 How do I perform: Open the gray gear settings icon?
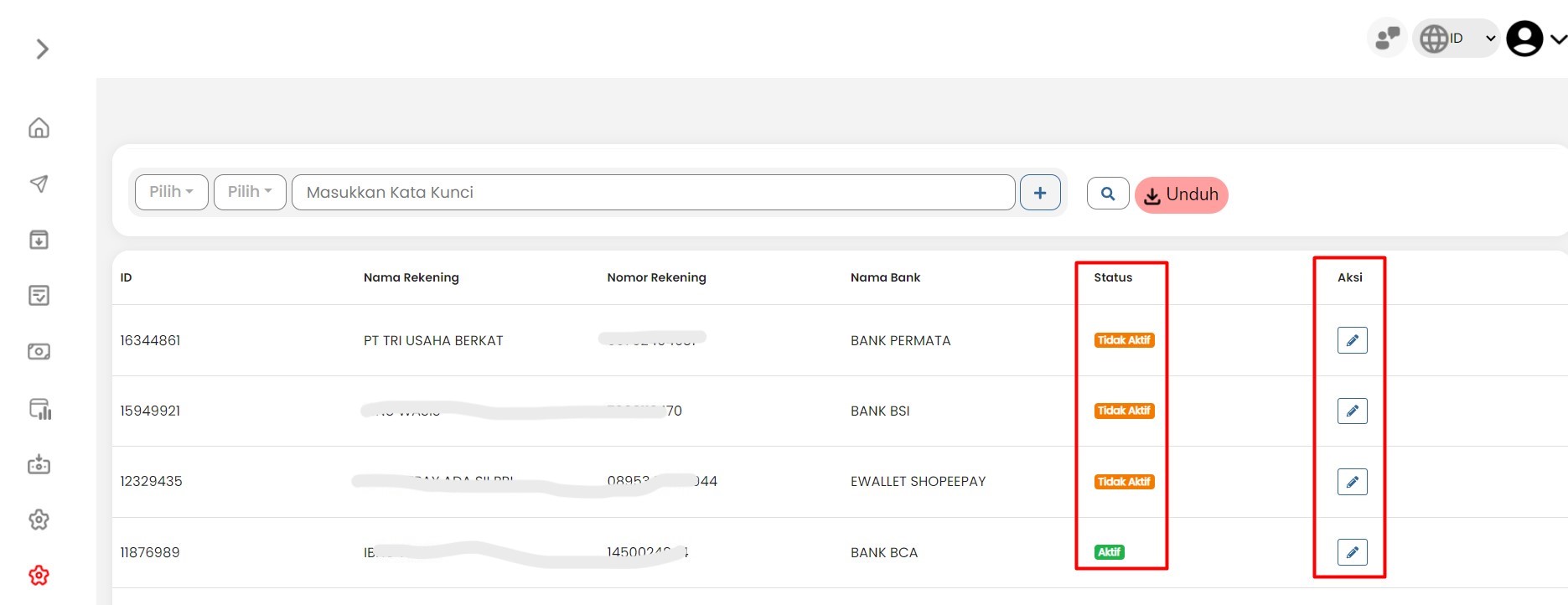pos(39,520)
